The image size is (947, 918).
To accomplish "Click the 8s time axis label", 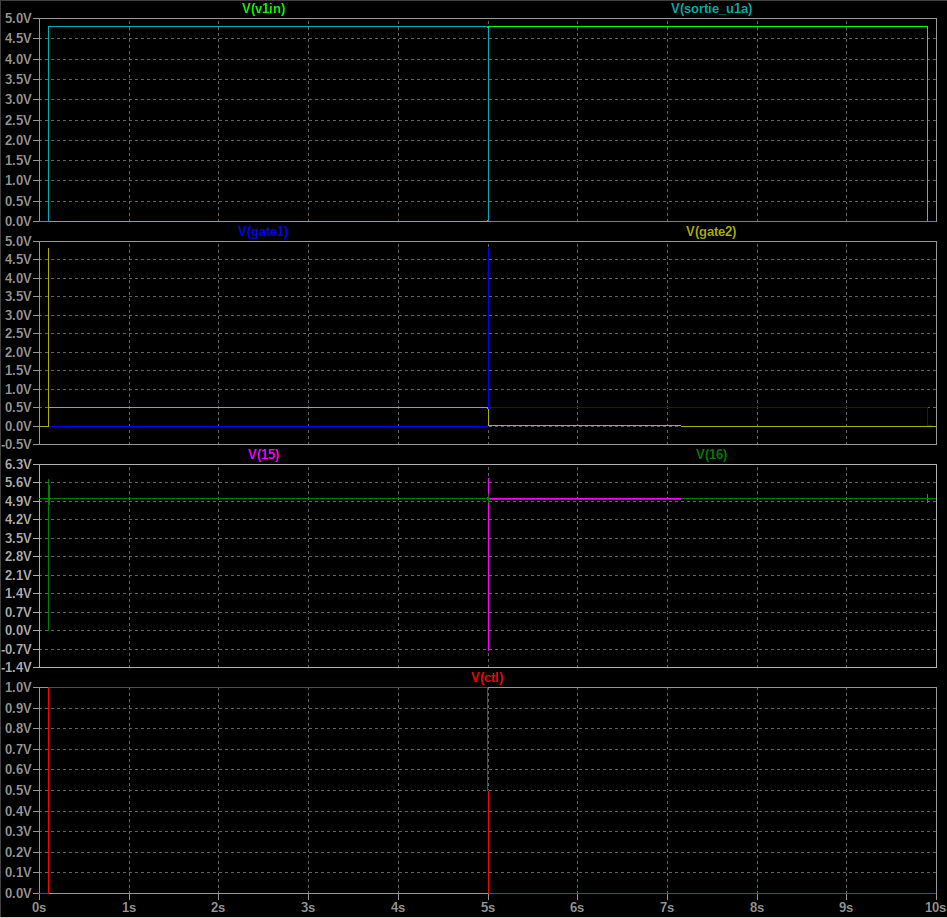I will pos(757,908).
